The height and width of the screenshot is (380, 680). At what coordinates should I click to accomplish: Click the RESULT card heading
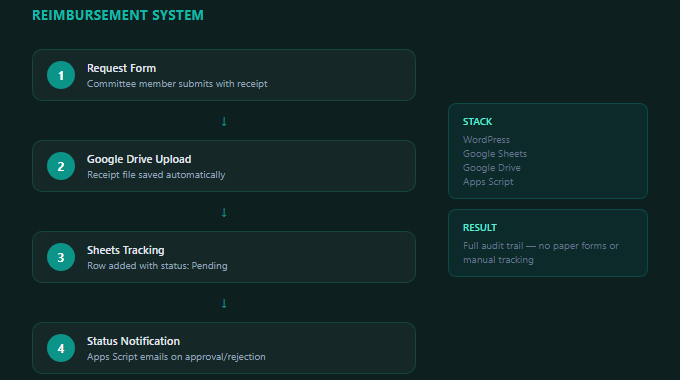pyautogui.click(x=480, y=228)
